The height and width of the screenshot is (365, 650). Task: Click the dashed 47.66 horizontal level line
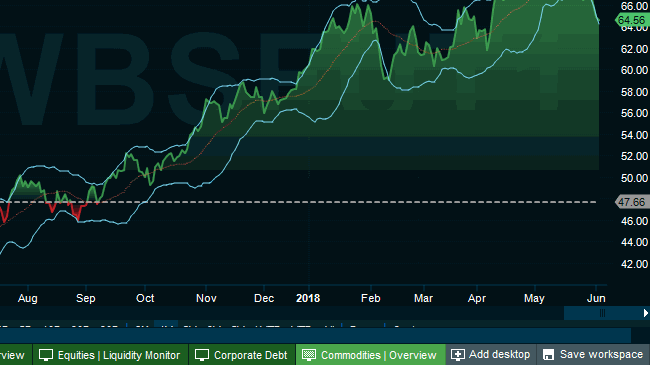coord(298,202)
